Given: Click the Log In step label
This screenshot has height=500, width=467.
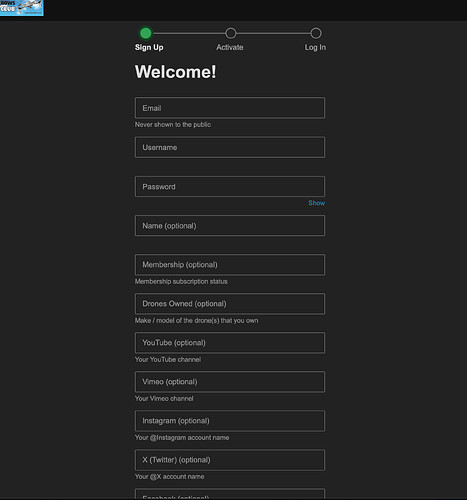Looking at the screenshot, I should point(315,47).
